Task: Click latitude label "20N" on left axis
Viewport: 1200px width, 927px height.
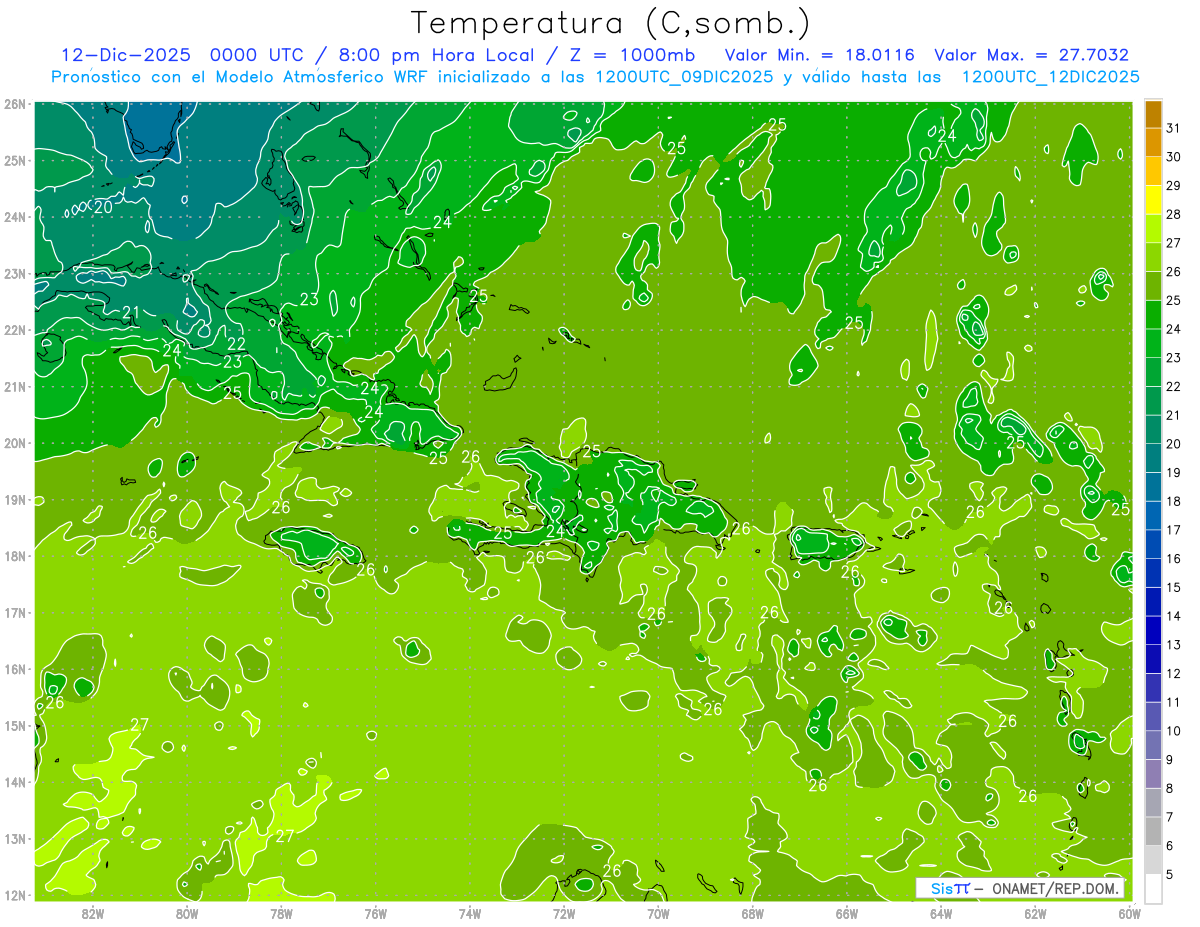Action: tap(15, 443)
